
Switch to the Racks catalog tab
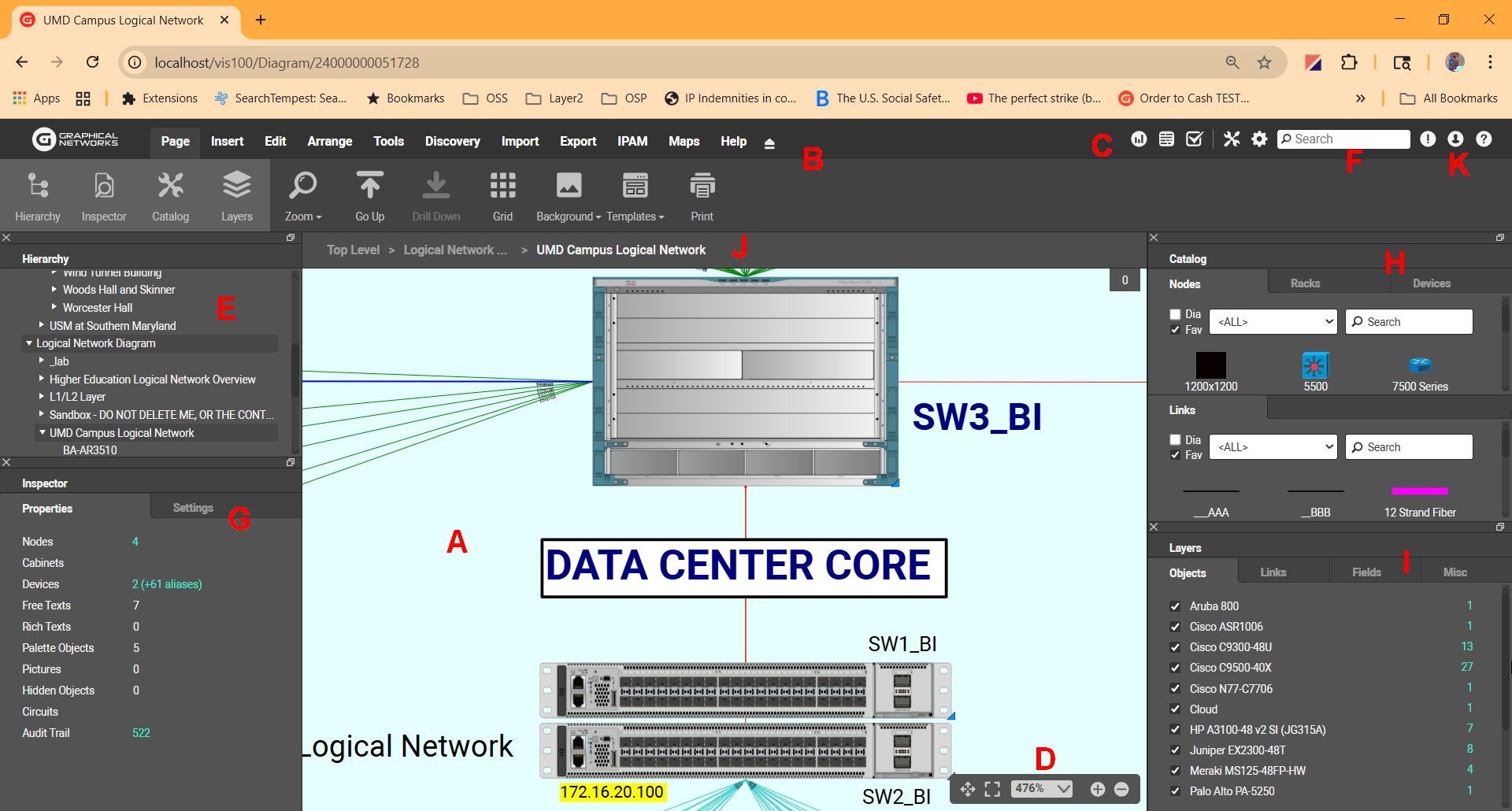pyautogui.click(x=1305, y=283)
